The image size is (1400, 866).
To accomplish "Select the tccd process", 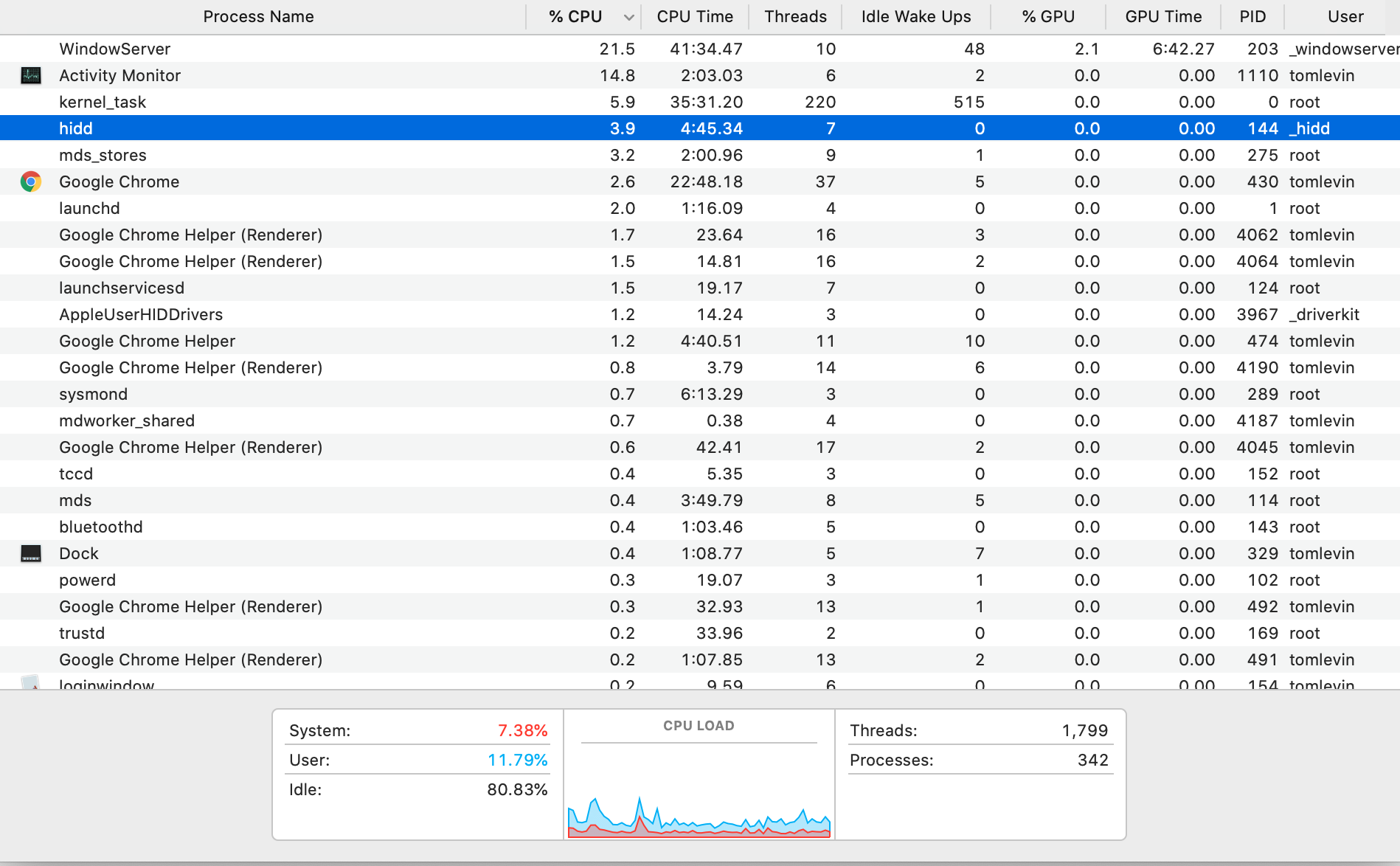I will click(76, 474).
